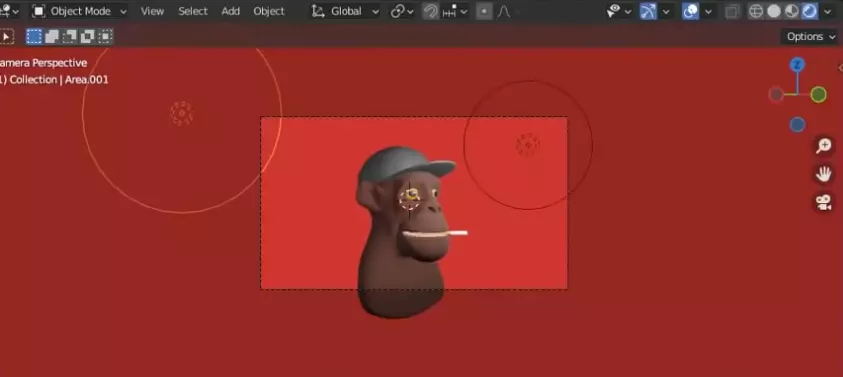
Task: Toggle X-ray display button
Action: click(732, 11)
